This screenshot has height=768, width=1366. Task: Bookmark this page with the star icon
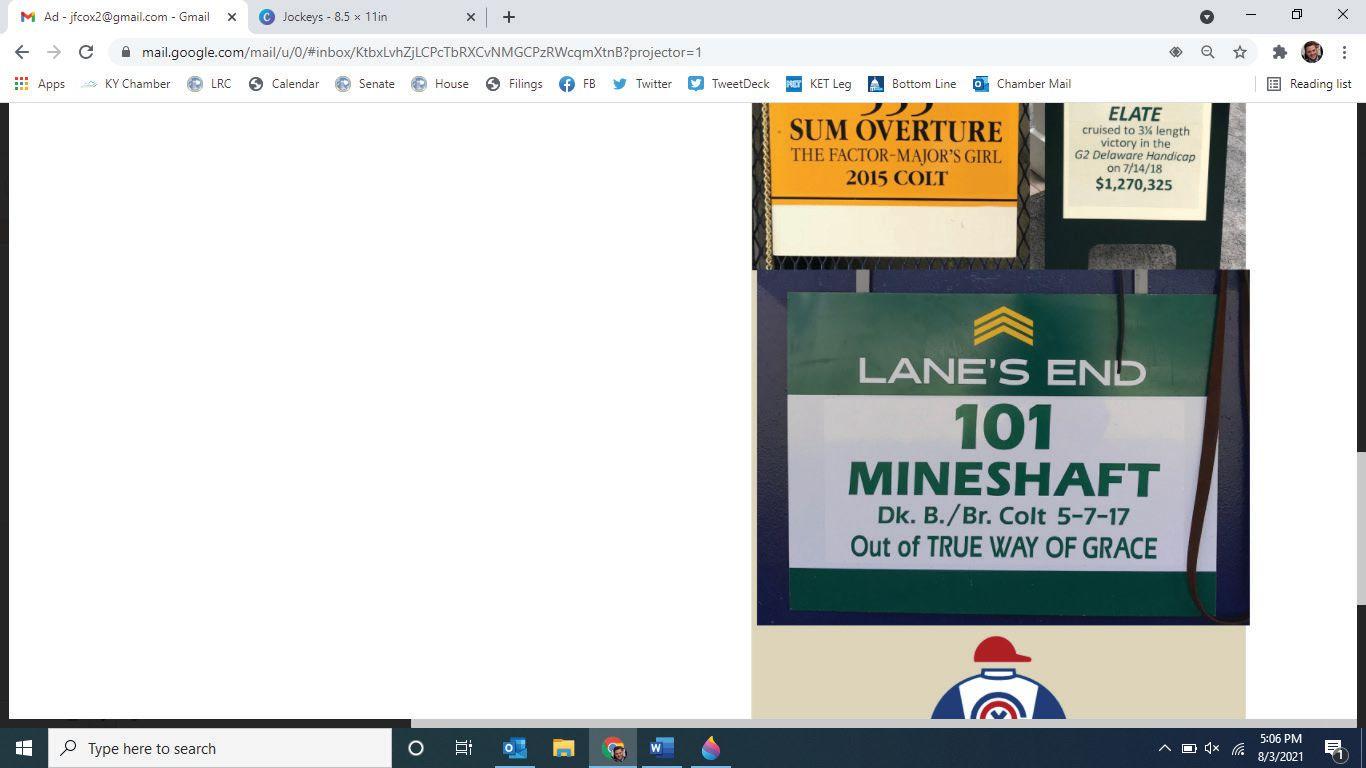click(1240, 52)
